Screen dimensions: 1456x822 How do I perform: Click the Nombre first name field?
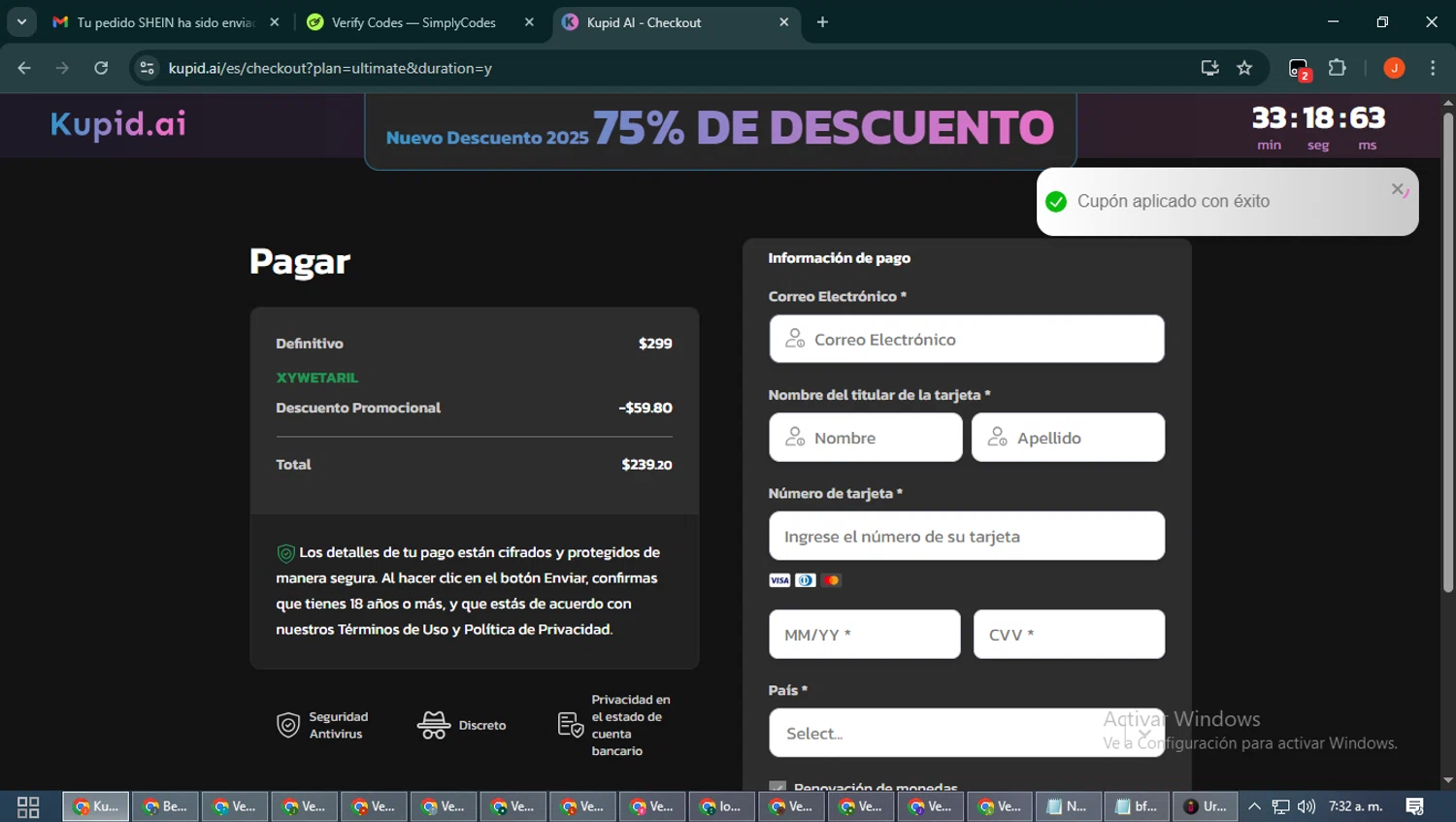(x=866, y=438)
